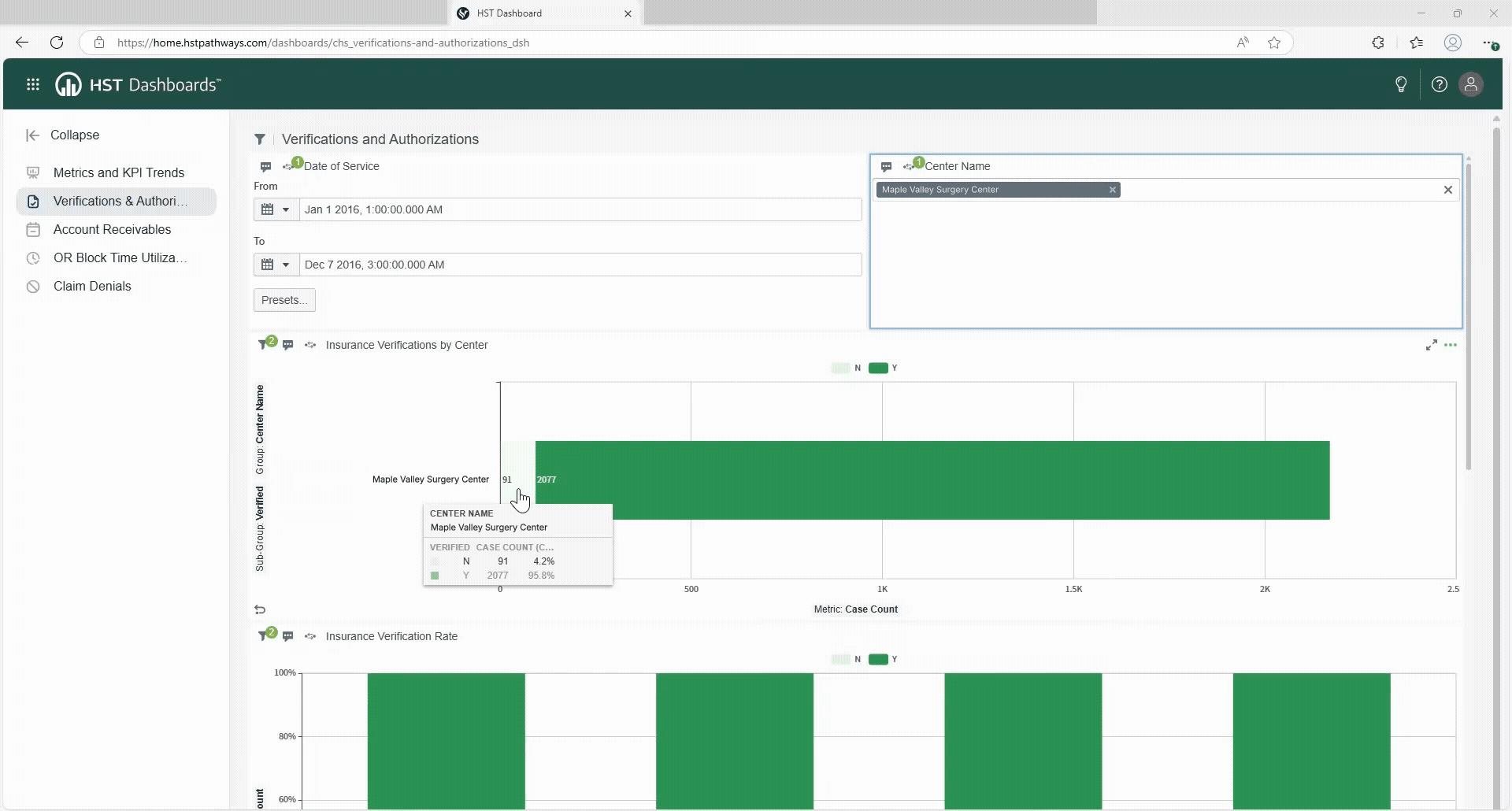Screen dimensions: 1512x811
Task: Add page to browser favorites star
Action: pos(1274,43)
